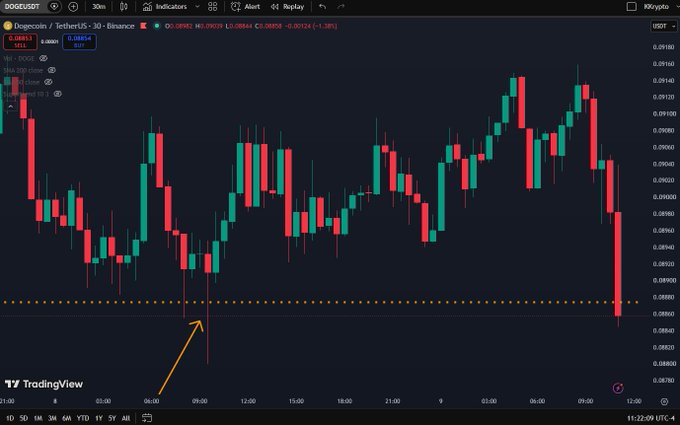Open chart settings gear at axis corner
This screenshot has width=680, height=425.
coord(664,402)
